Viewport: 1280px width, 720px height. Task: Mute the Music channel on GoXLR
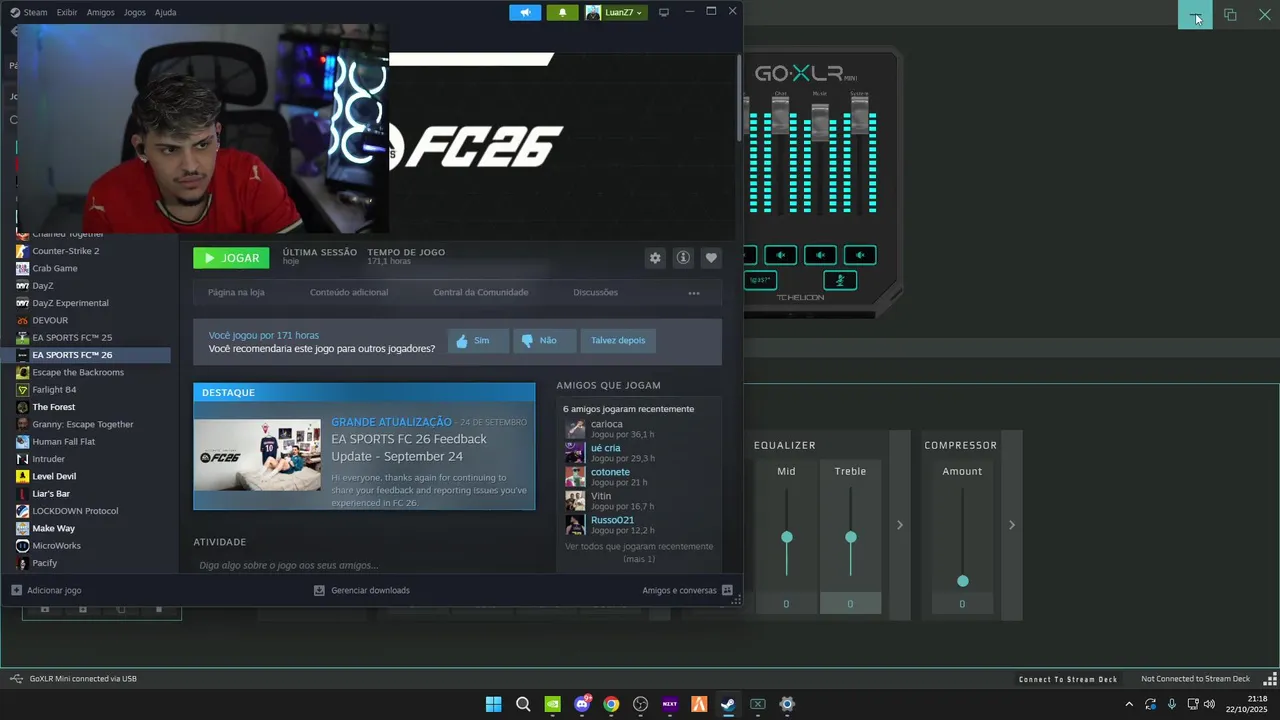click(x=820, y=255)
